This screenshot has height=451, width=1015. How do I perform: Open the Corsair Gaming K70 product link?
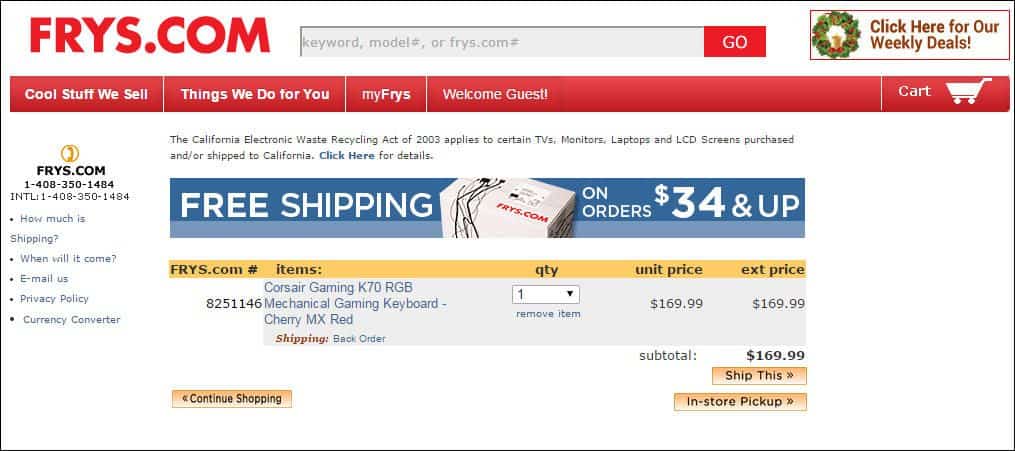(355, 303)
